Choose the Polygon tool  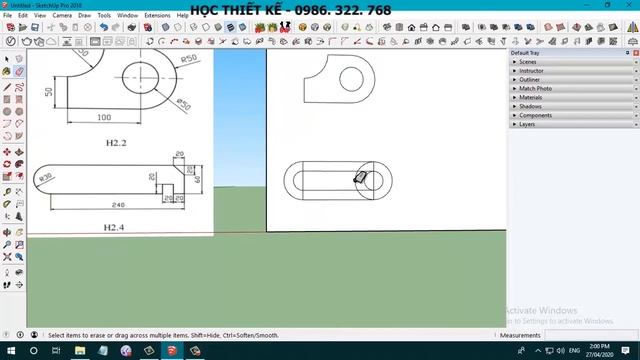pyautogui.click(x=19, y=111)
